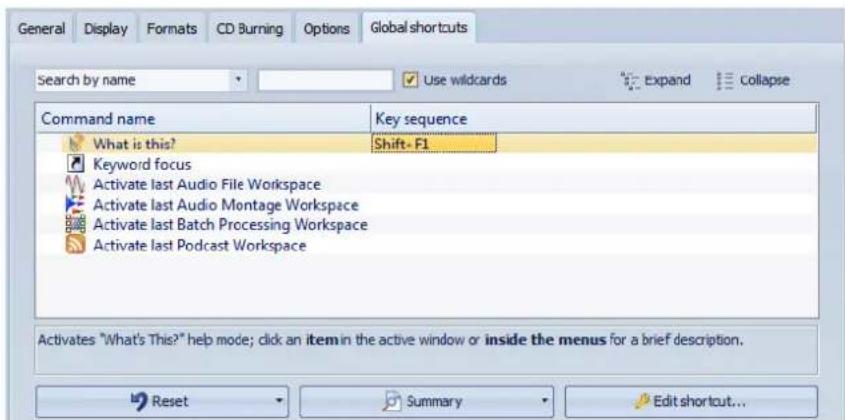Click the What is this? help icon
The width and height of the screenshot is (845, 420).
[x=75, y=143]
